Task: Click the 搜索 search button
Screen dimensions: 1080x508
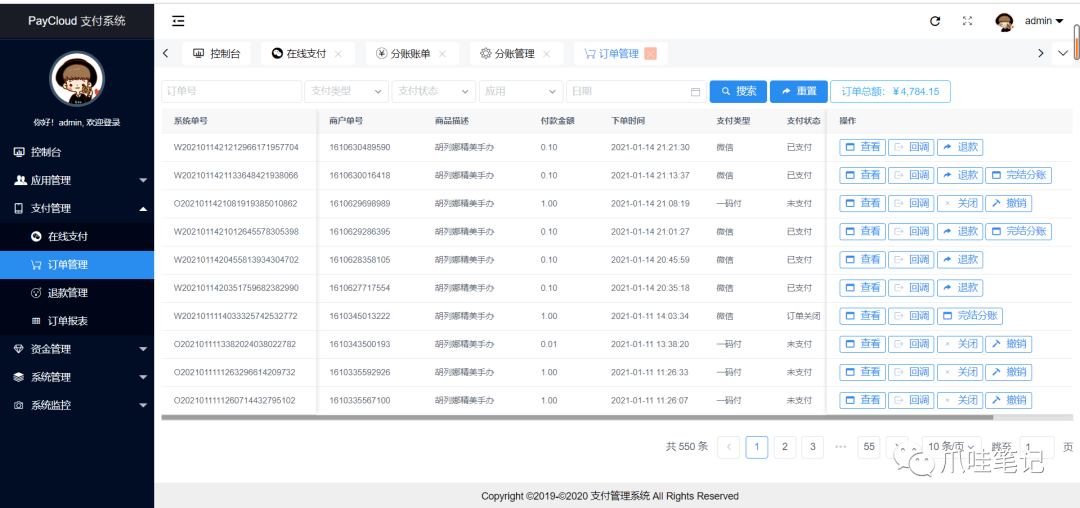Action: (738, 91)
